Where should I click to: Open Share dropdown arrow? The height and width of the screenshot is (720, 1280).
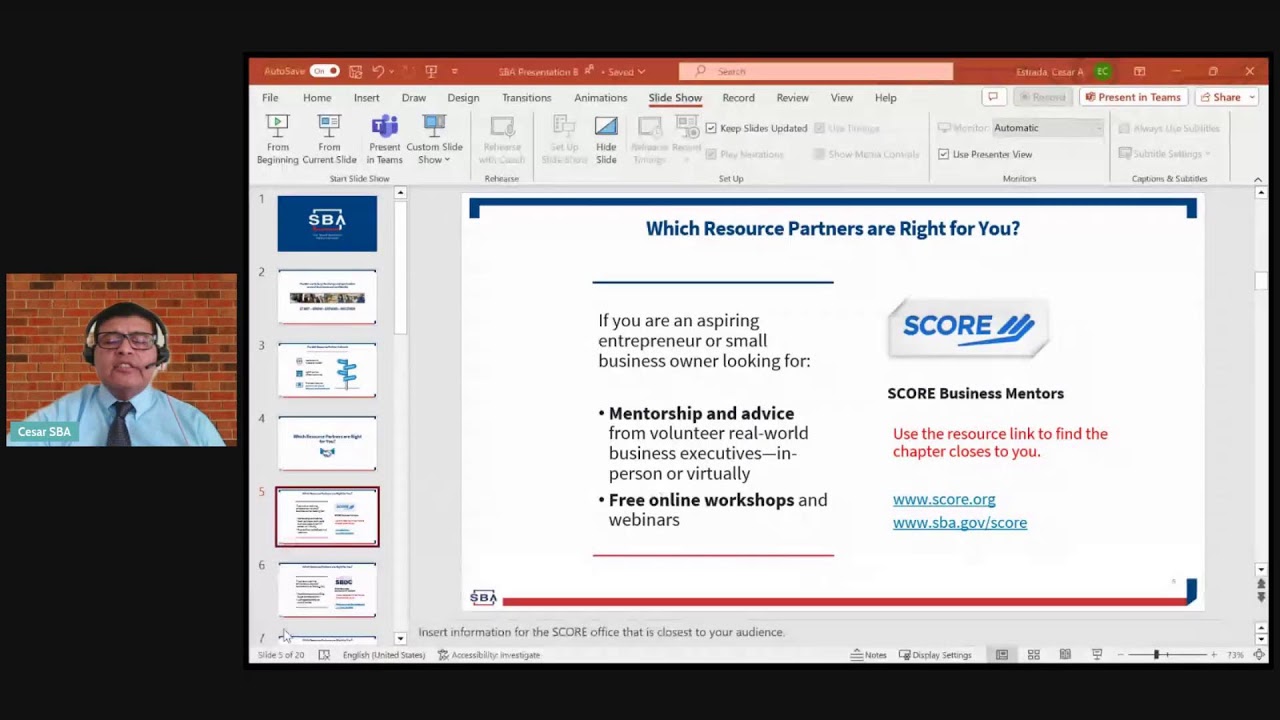(1252, 97)
